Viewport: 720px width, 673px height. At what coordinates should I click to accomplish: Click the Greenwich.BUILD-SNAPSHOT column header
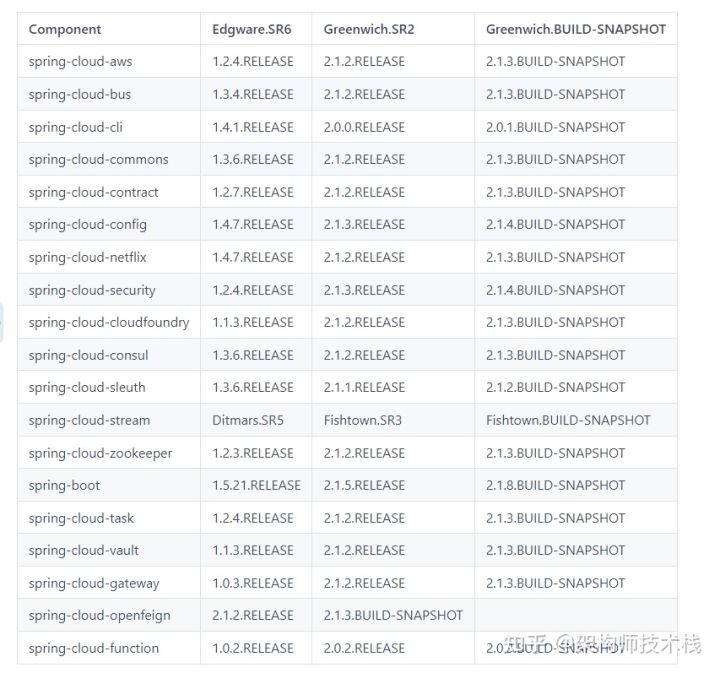pyautogui.click(x=575, y=29)
